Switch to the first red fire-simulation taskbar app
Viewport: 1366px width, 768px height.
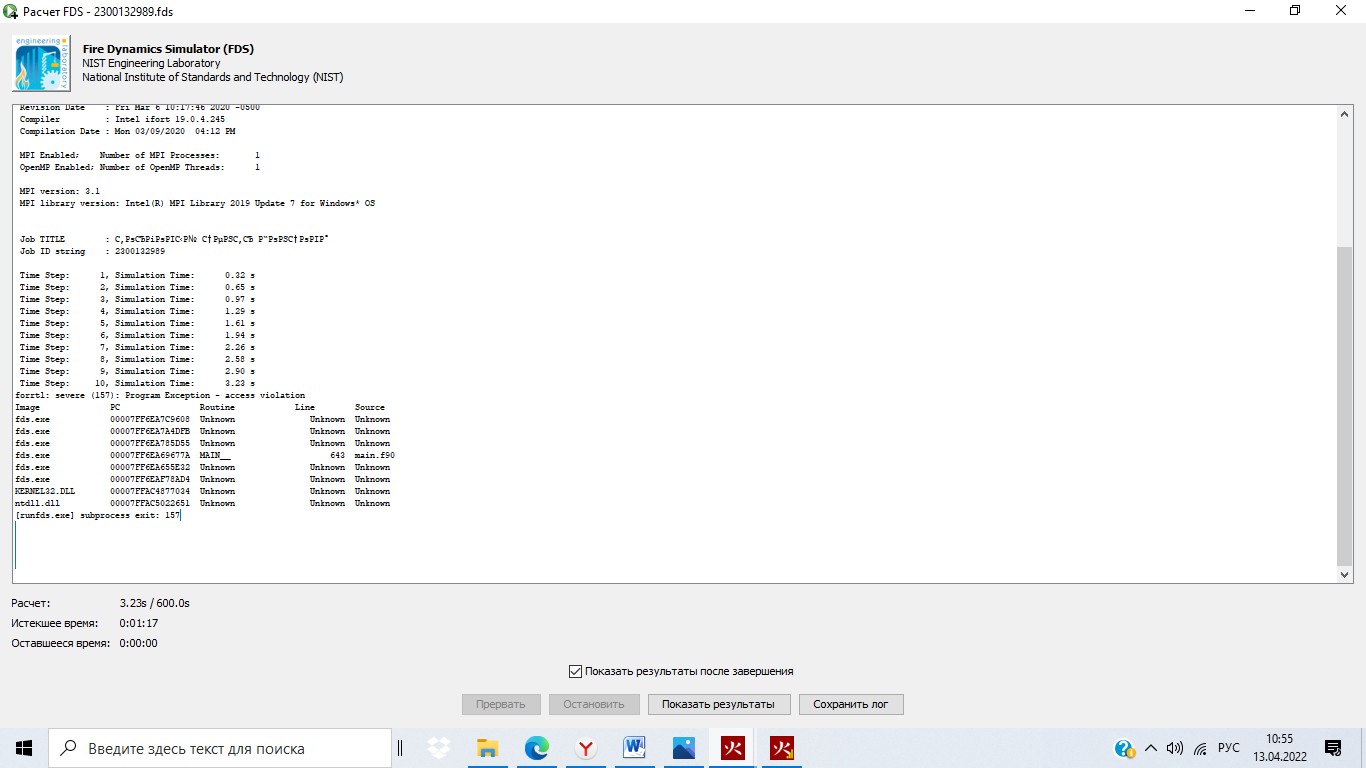(733, 748)
